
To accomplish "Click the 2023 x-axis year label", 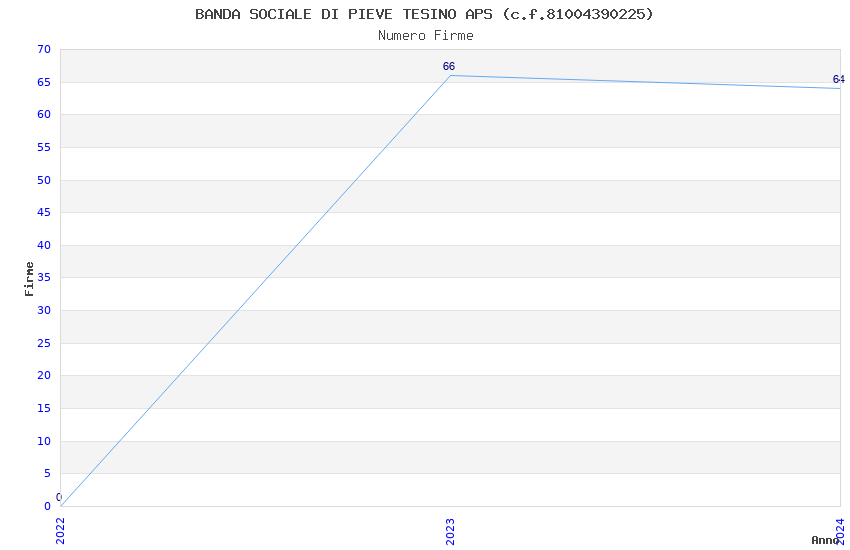I will [x=450, y=531].
